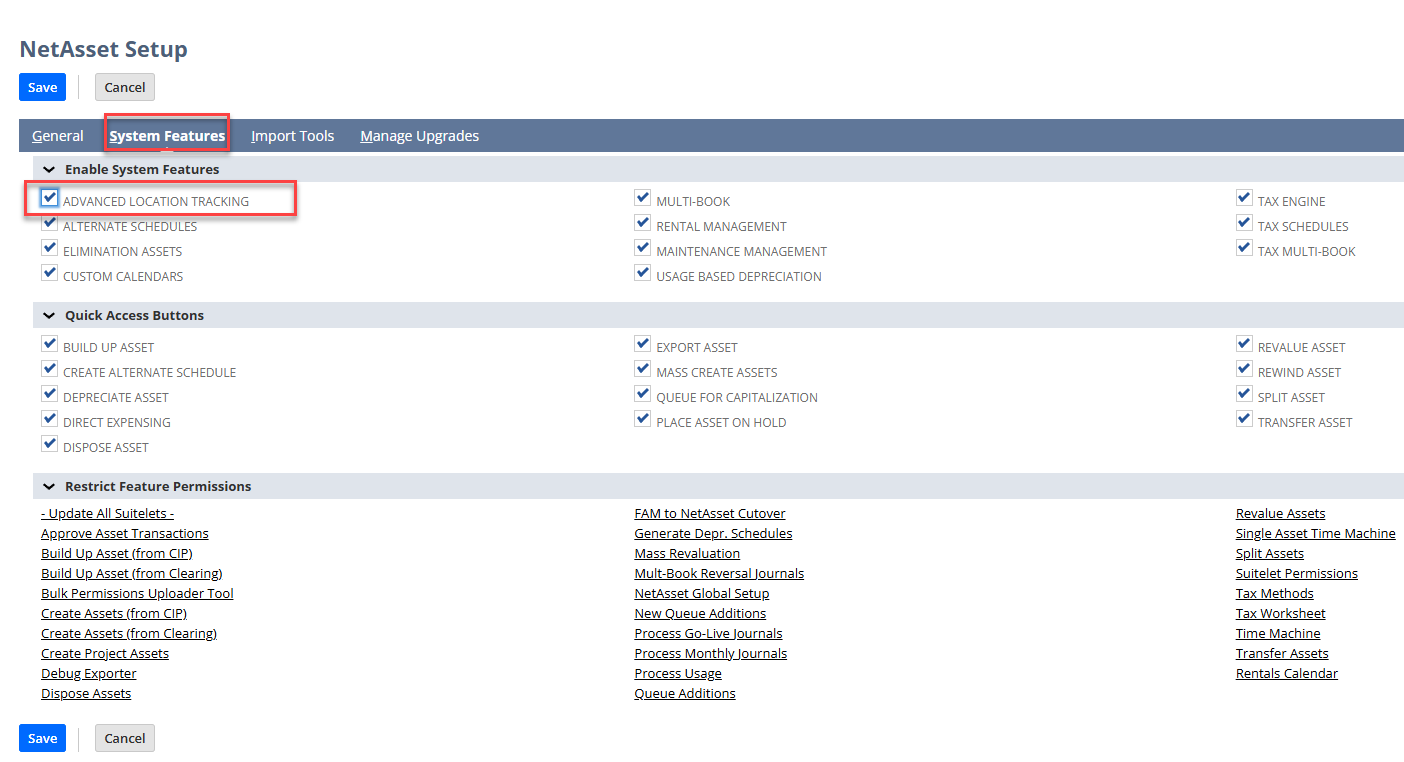The width and height of the screenshot is (1404, 762).
Task: Toggle Export Asset checkbox
Action: click(x=643, y=343)
